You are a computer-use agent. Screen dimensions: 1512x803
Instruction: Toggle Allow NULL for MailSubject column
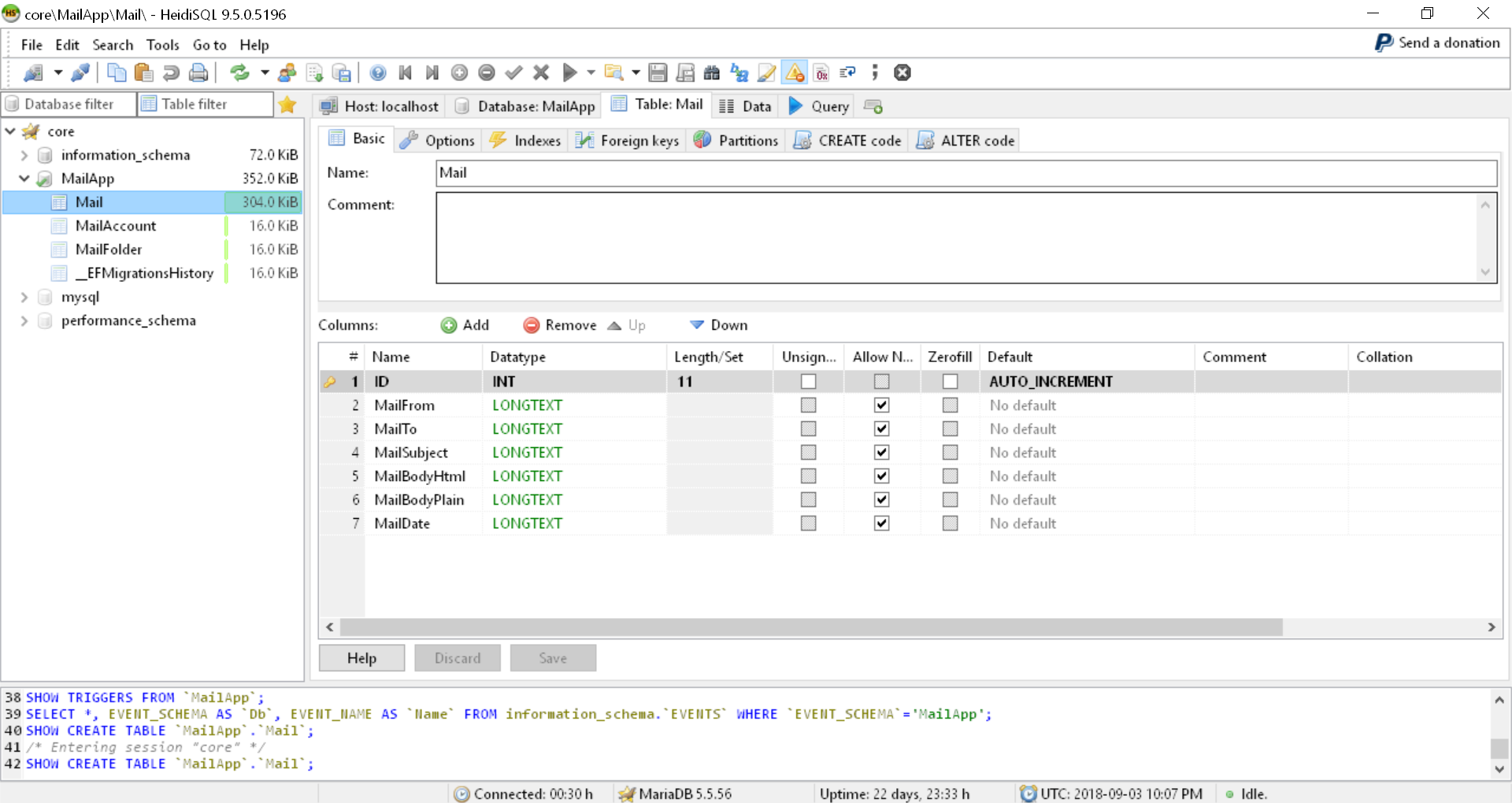pyautogui.click(x=881, y=453)
